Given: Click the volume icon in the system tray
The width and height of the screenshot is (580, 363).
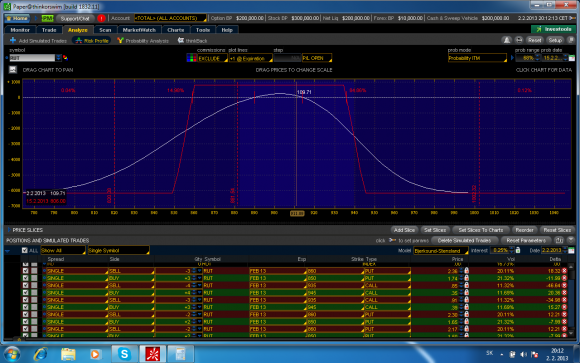Looking at the screenshot, I should click(523, 354).
